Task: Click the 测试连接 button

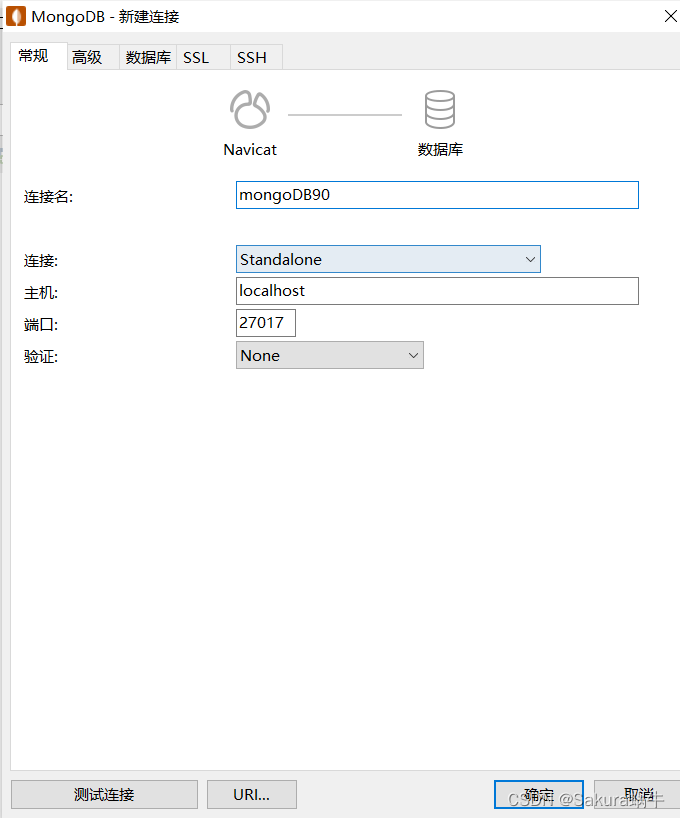Action: (x=103, y=794)
